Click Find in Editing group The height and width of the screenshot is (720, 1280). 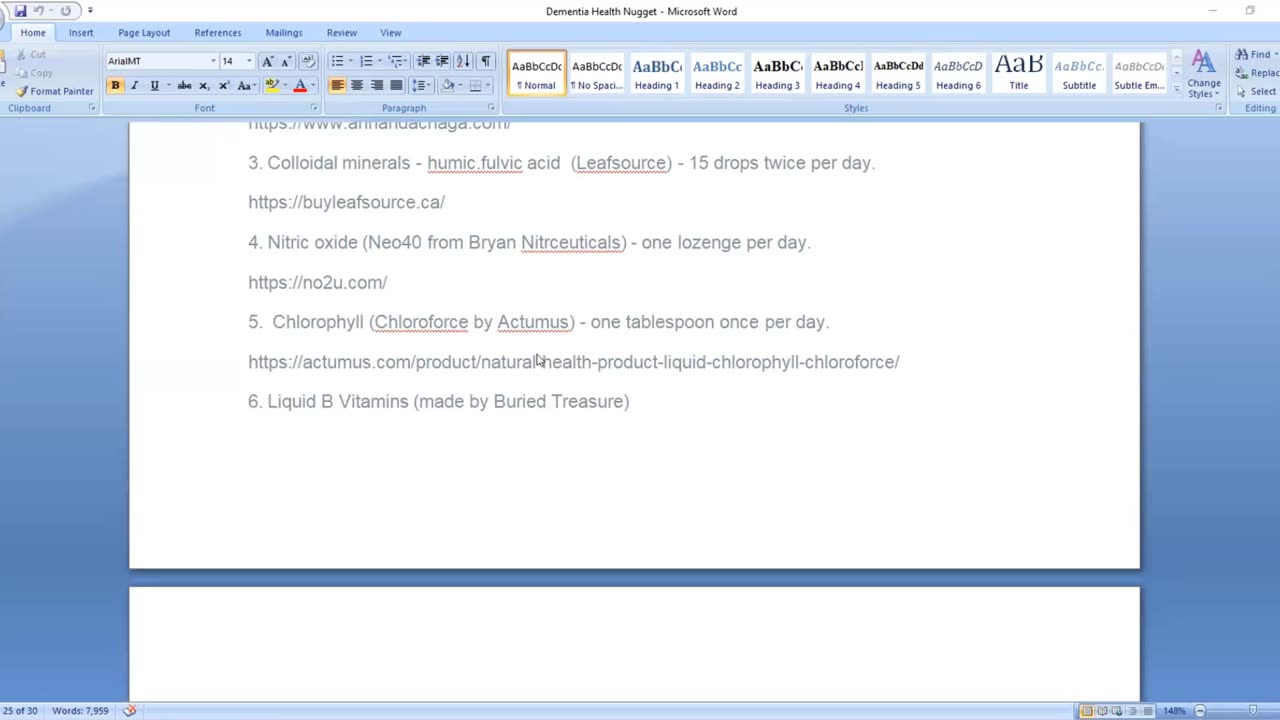point(1254,55)
